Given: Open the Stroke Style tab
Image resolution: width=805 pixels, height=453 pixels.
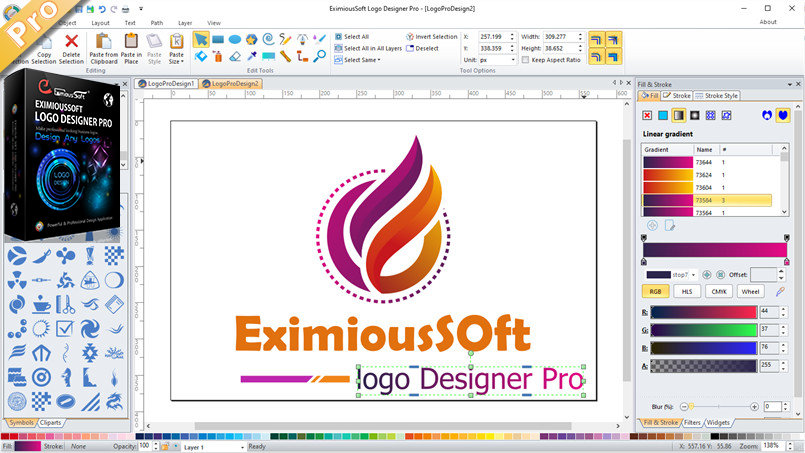Looking at the screenshot, I should (x=717, y=95).
